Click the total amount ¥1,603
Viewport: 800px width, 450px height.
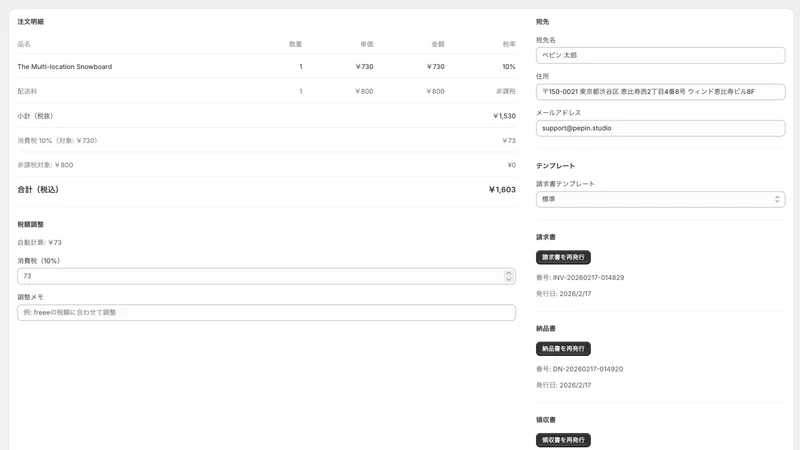502,190
